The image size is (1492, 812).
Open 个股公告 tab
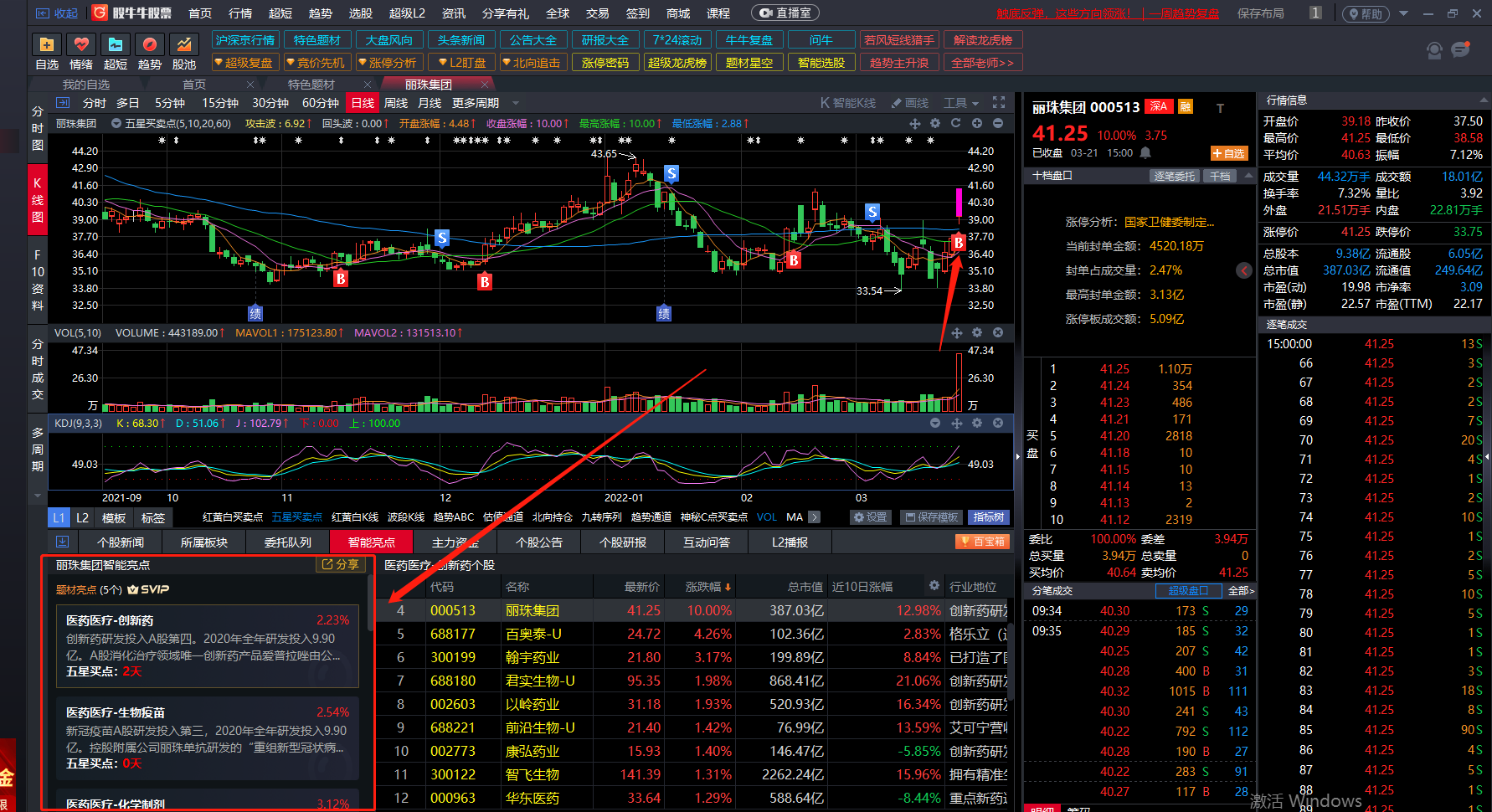click(538, 542)
